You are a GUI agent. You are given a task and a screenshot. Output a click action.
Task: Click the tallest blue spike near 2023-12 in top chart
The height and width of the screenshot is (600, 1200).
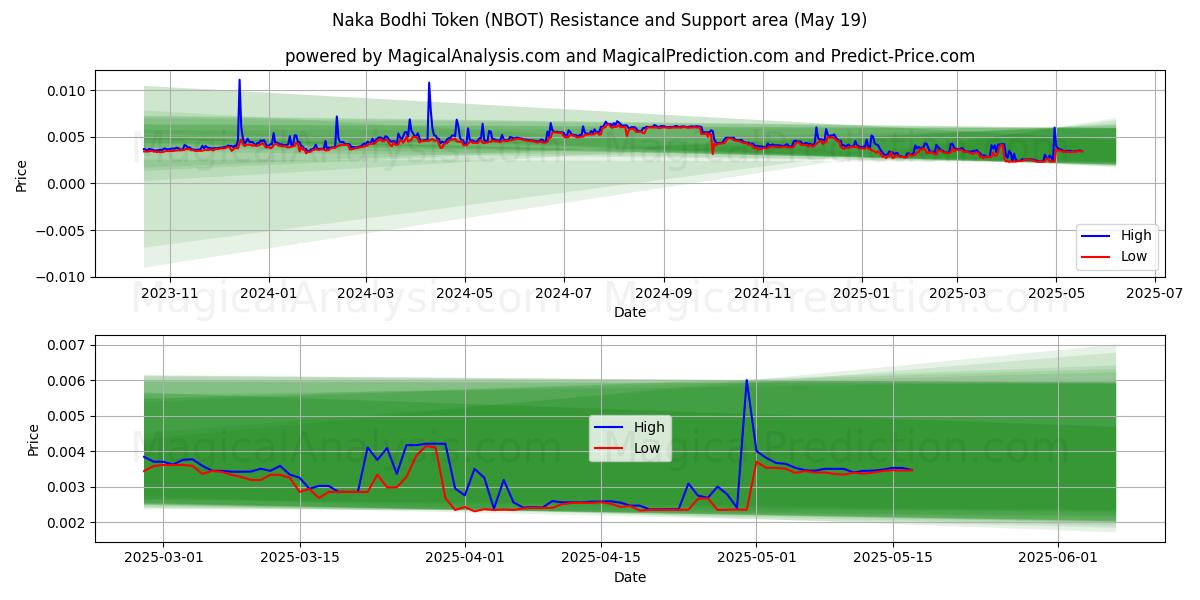pos(239,80)
